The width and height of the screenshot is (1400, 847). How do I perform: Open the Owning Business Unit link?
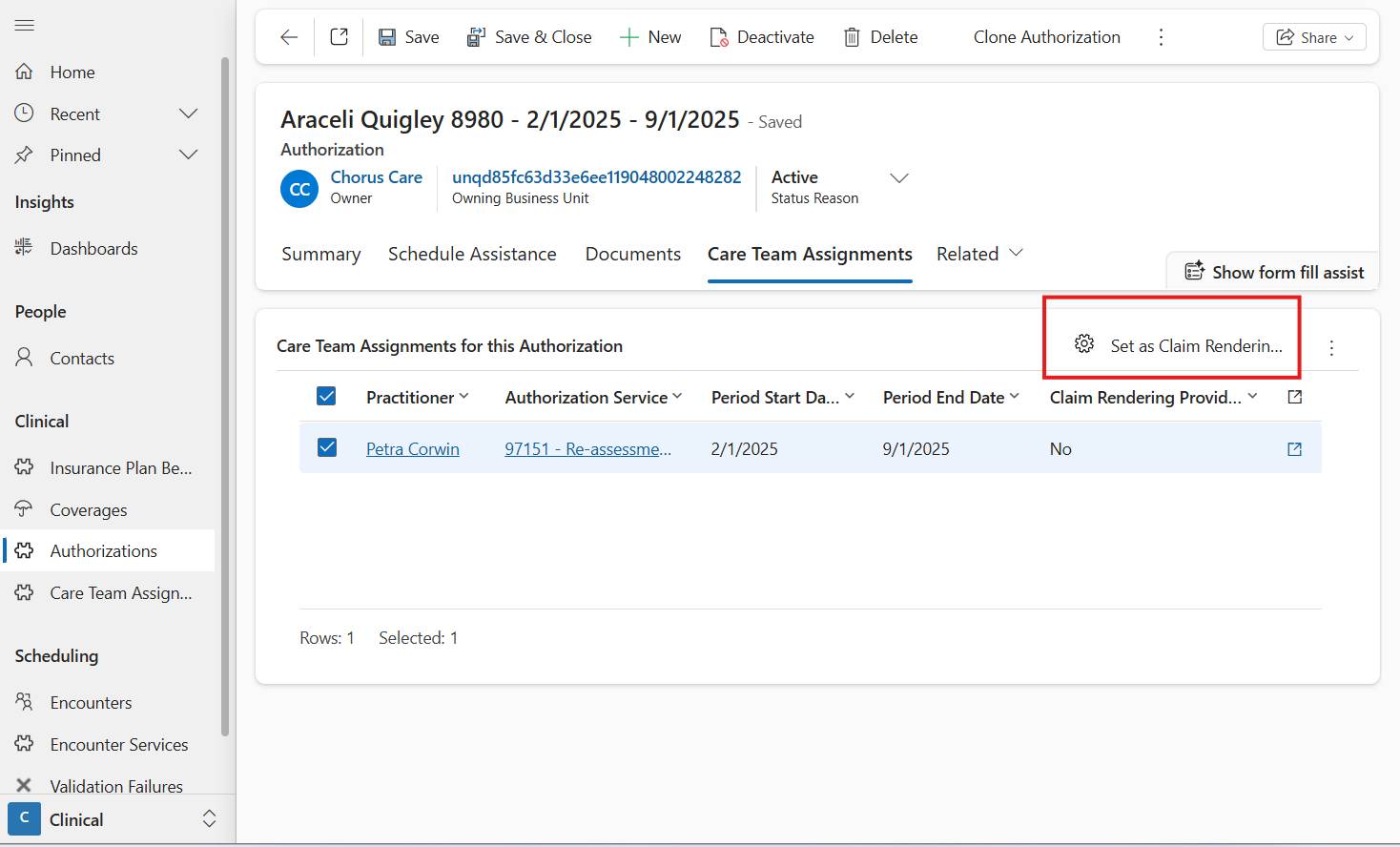click(x=596, y=177)
